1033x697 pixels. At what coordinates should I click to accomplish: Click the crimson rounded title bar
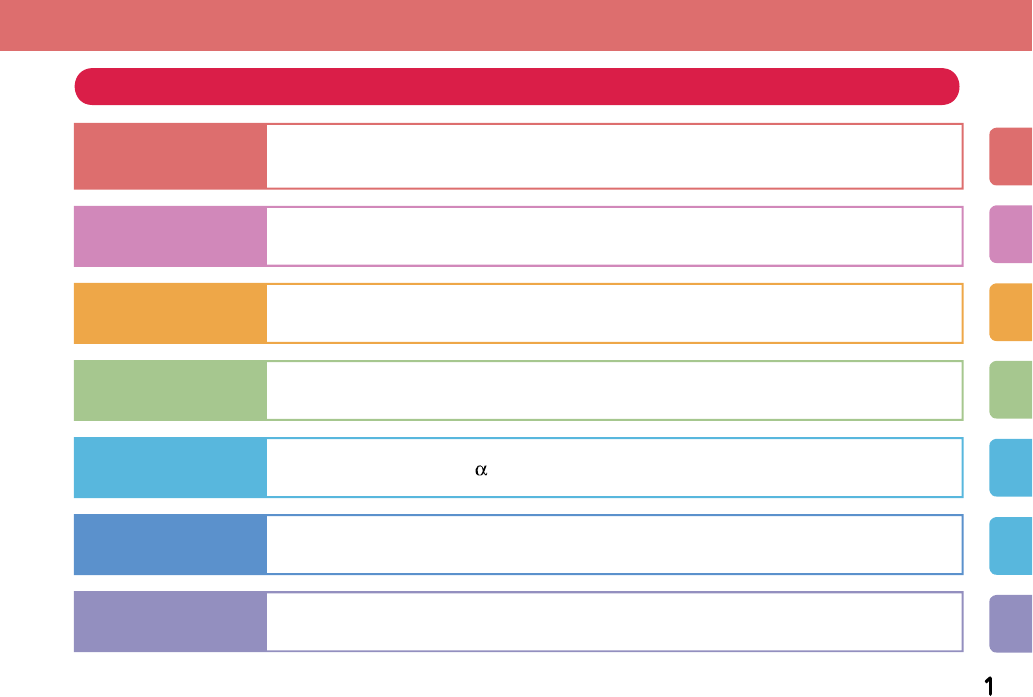(x=516, y=87)
